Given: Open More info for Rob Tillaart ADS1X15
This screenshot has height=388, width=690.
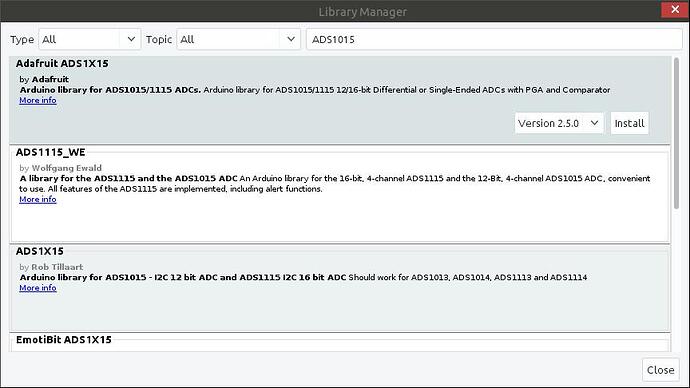Looking at the screenshot, I should tap(38, 288).
